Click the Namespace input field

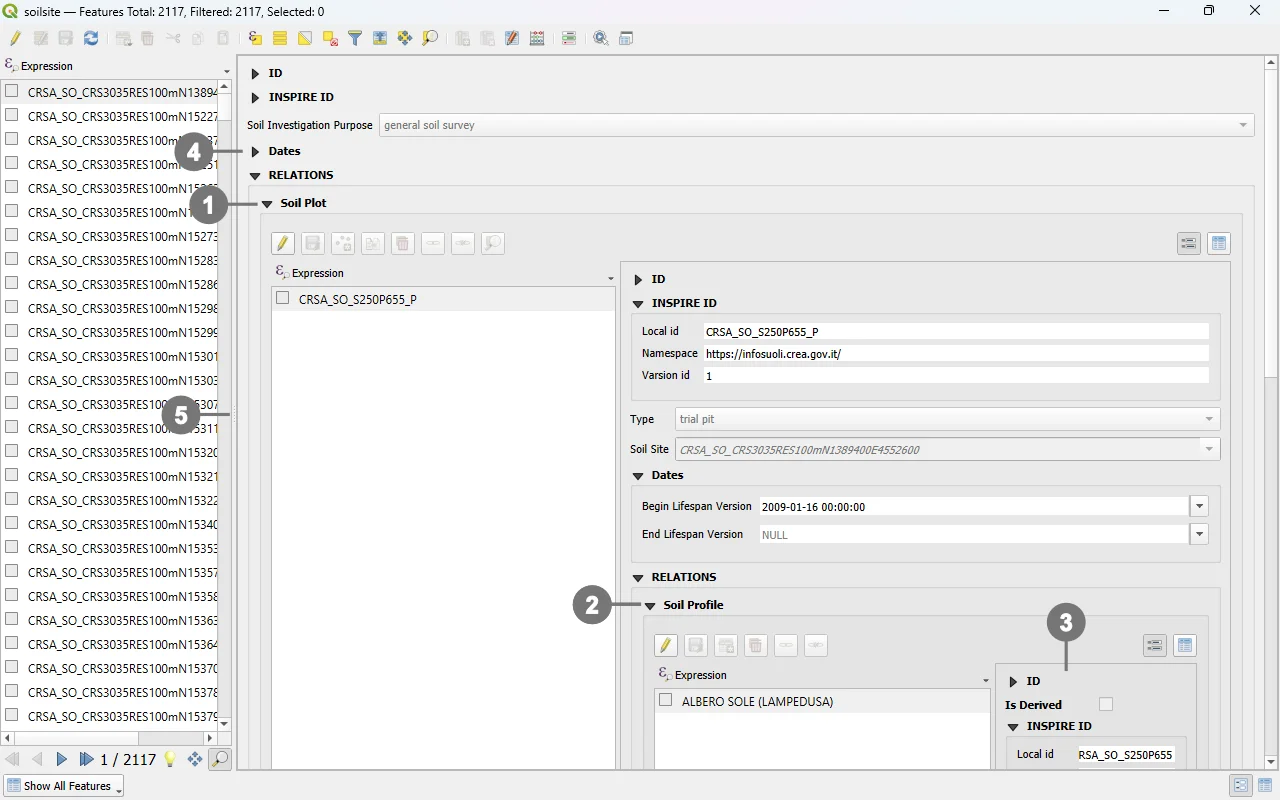pyautogui.click(x=955, y=353)
